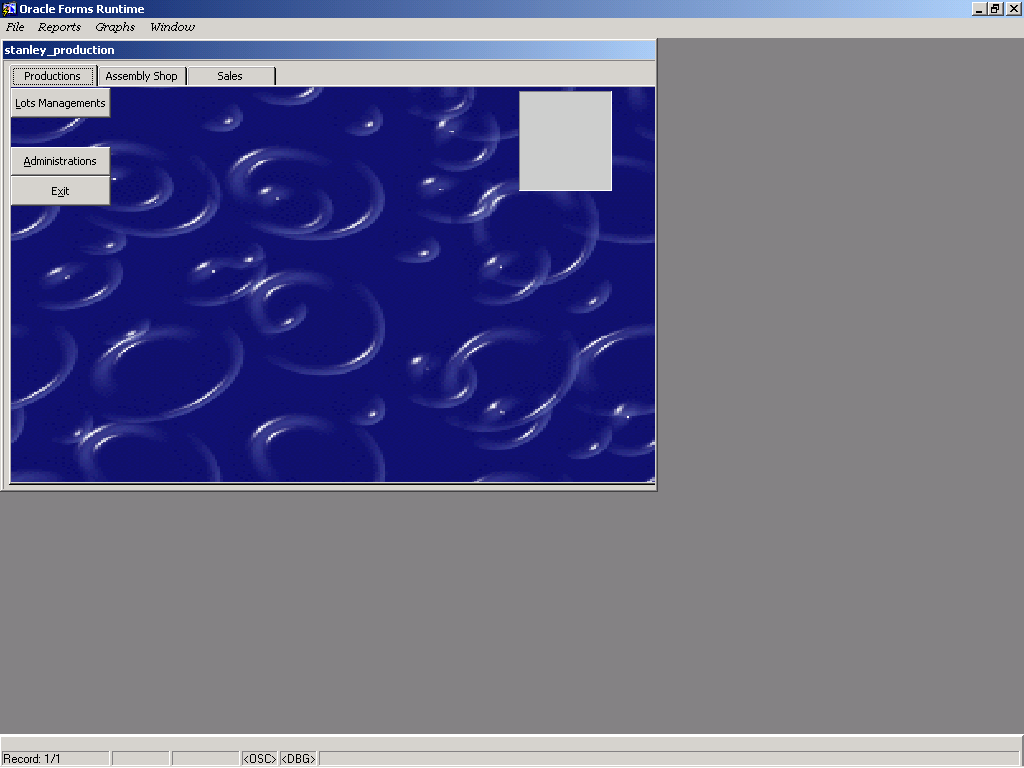This screenshot has width=1024, height=768.
Task: Click the Record: 1/1 status field
Action: [x=55, y=759]
